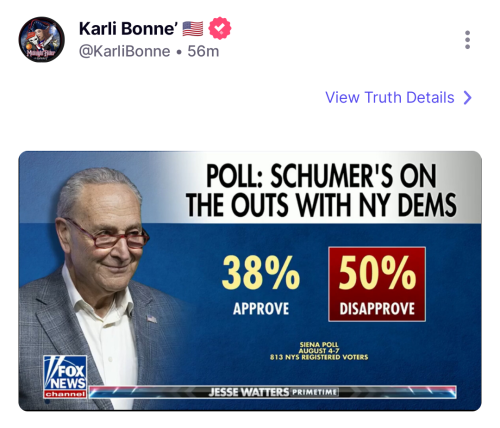Open the Karli Bonne' display name
The image size is (500, 428).
[128, 29]
